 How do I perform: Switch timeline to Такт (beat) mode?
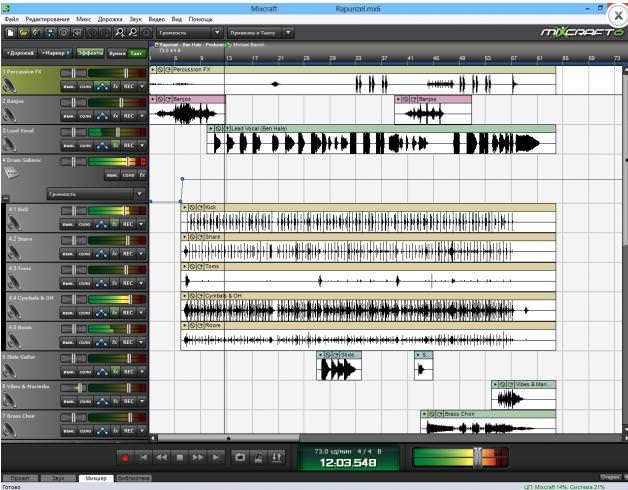137,53
